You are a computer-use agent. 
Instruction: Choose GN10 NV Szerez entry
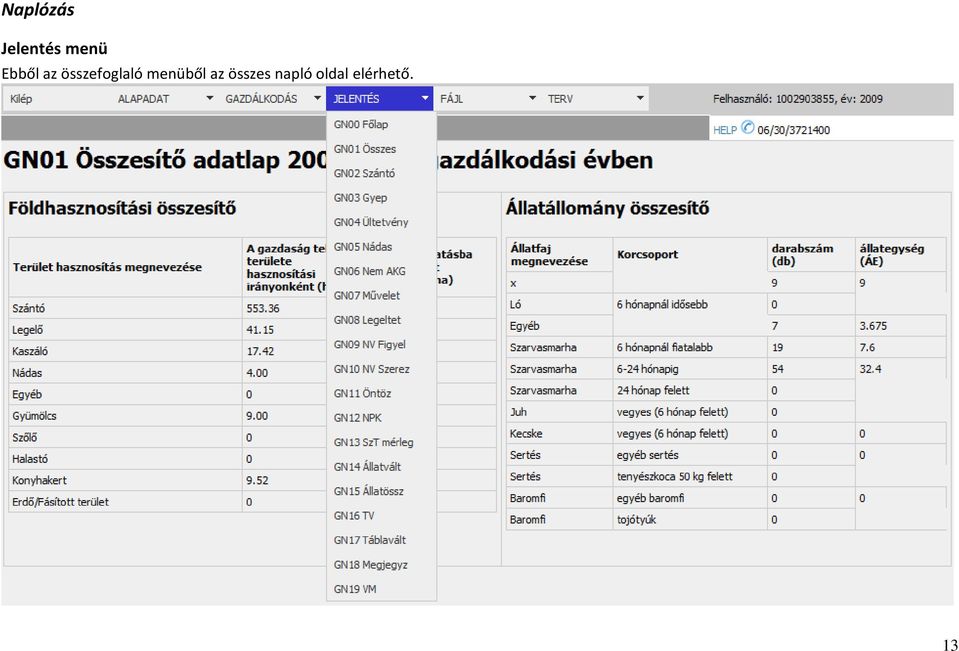tap(372, 369)
